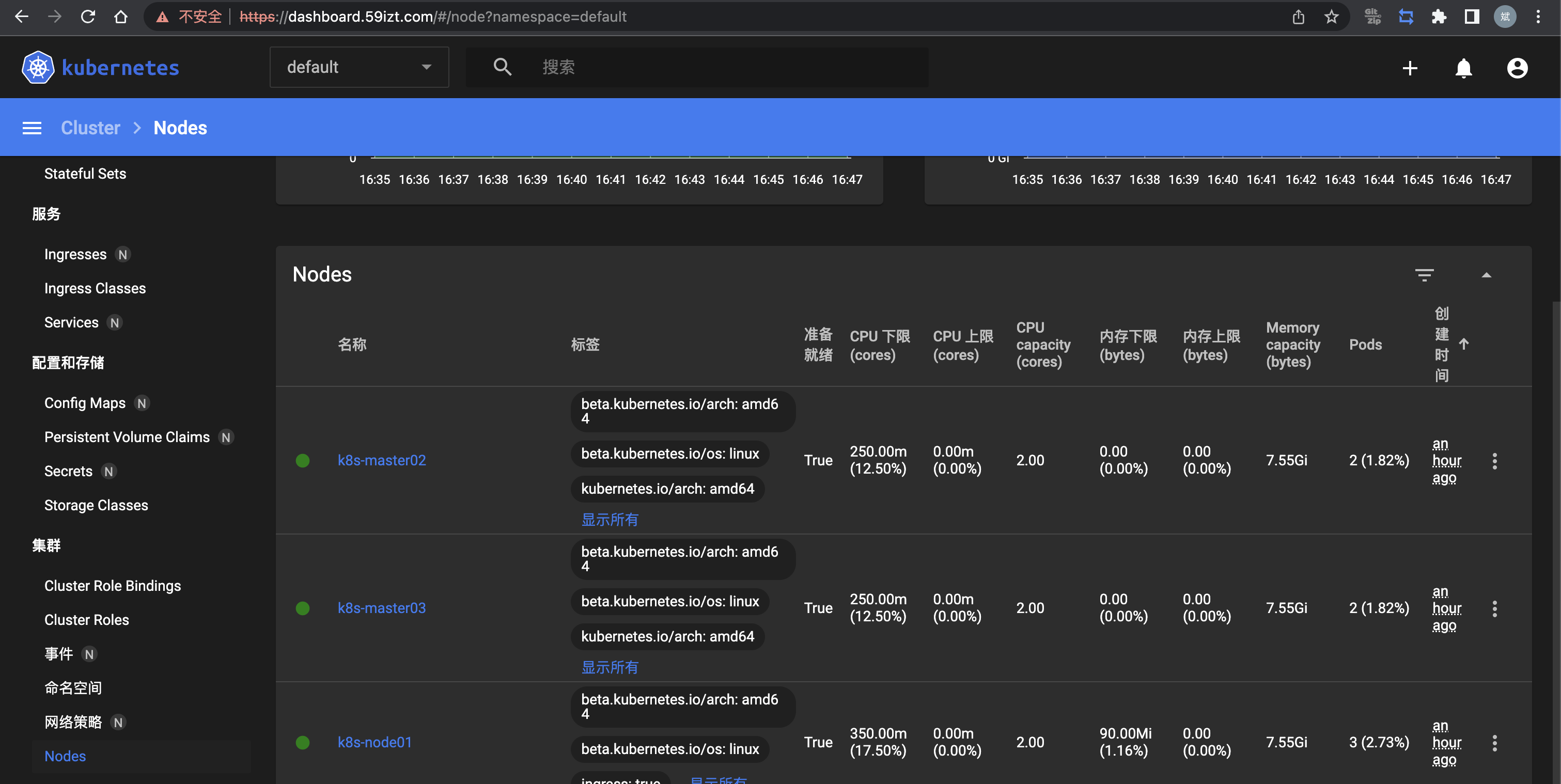The height and width of the screenshot is (784, 1561).
Task: Open actions menu for k8s-master03
Action: coord(1494,608)
